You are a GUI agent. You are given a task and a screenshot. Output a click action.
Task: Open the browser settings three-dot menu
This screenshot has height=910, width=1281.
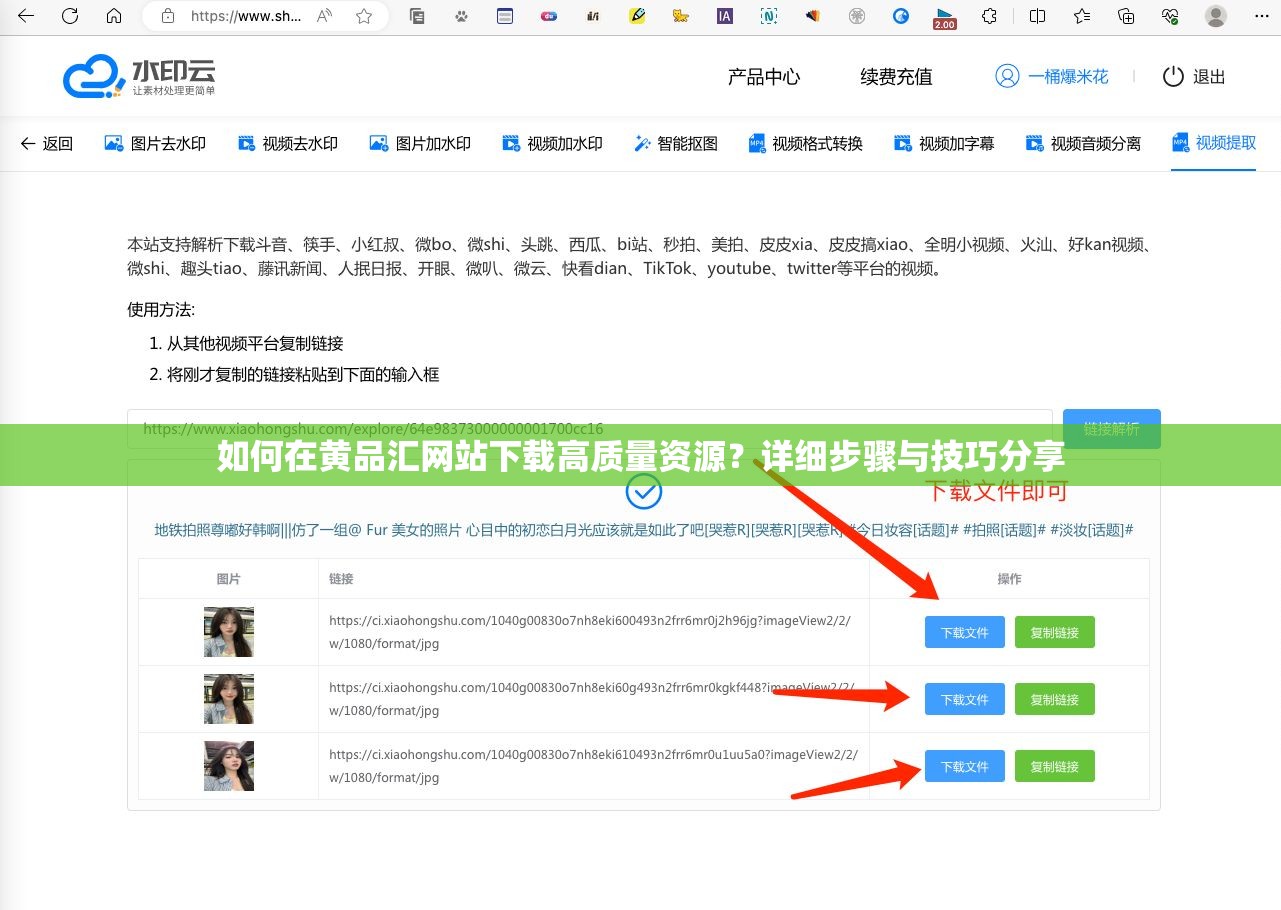(x=1260, y=16)
